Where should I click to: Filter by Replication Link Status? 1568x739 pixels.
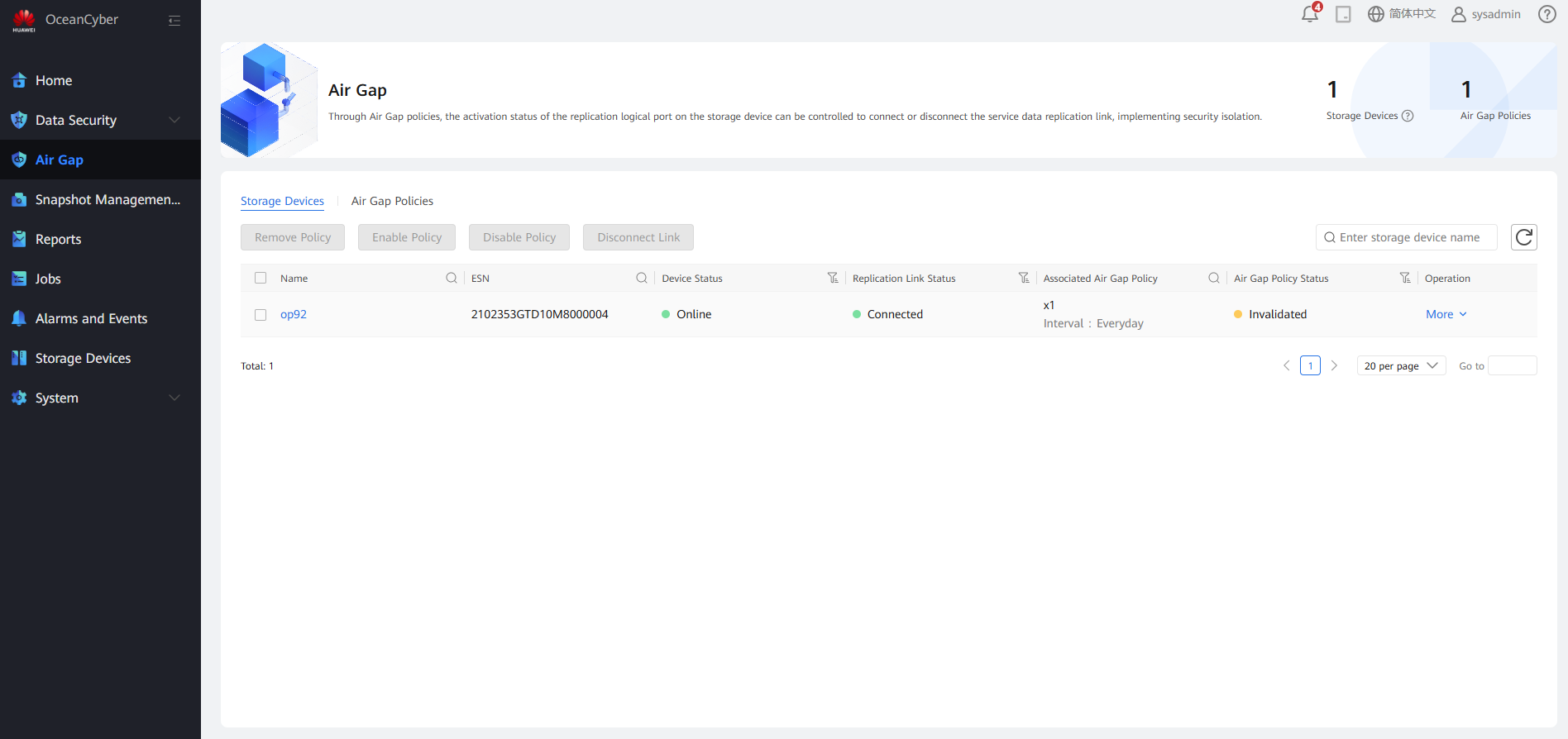[x=1024, y=278]
